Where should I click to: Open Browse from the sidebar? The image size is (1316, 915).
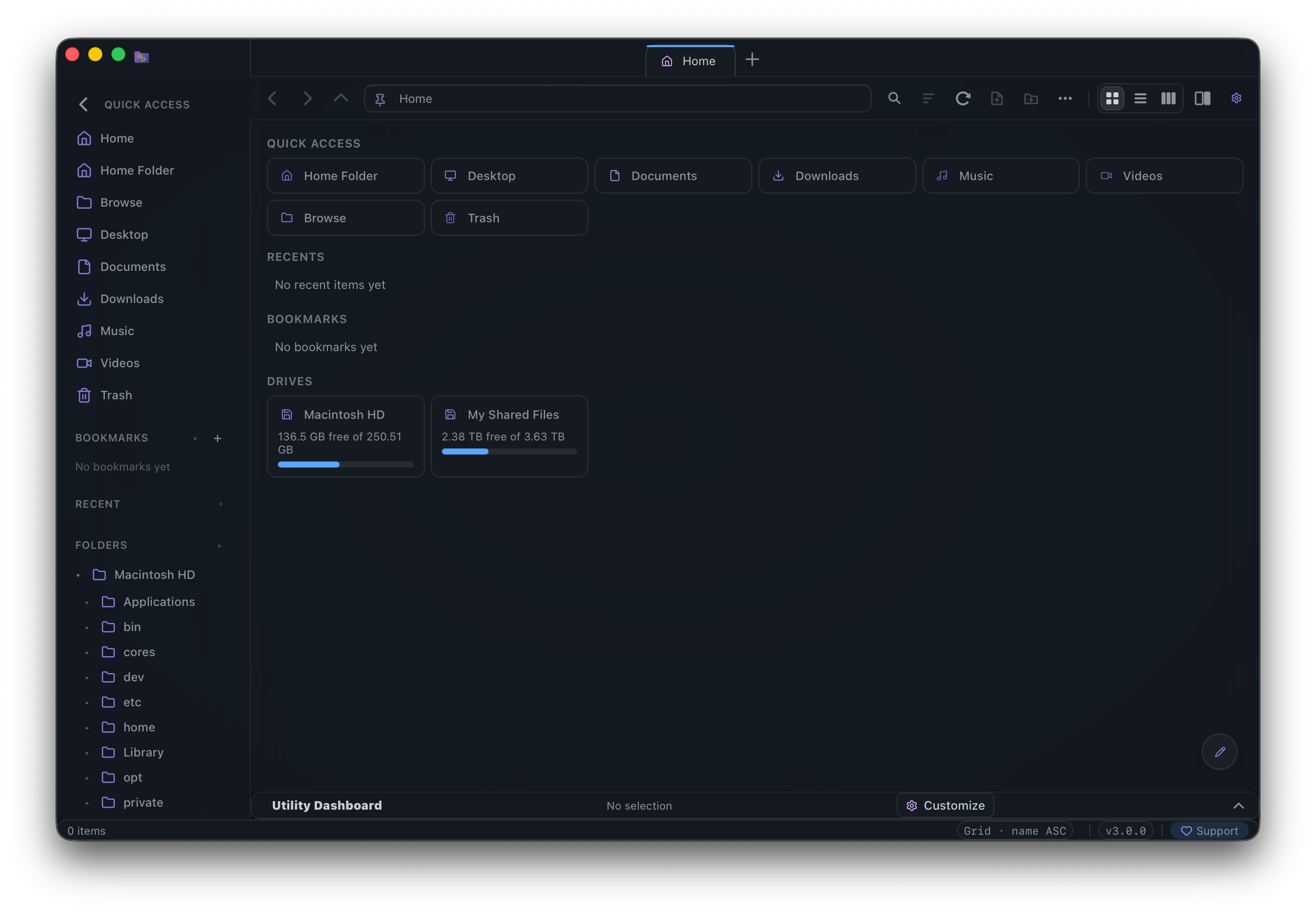(149, 202)
